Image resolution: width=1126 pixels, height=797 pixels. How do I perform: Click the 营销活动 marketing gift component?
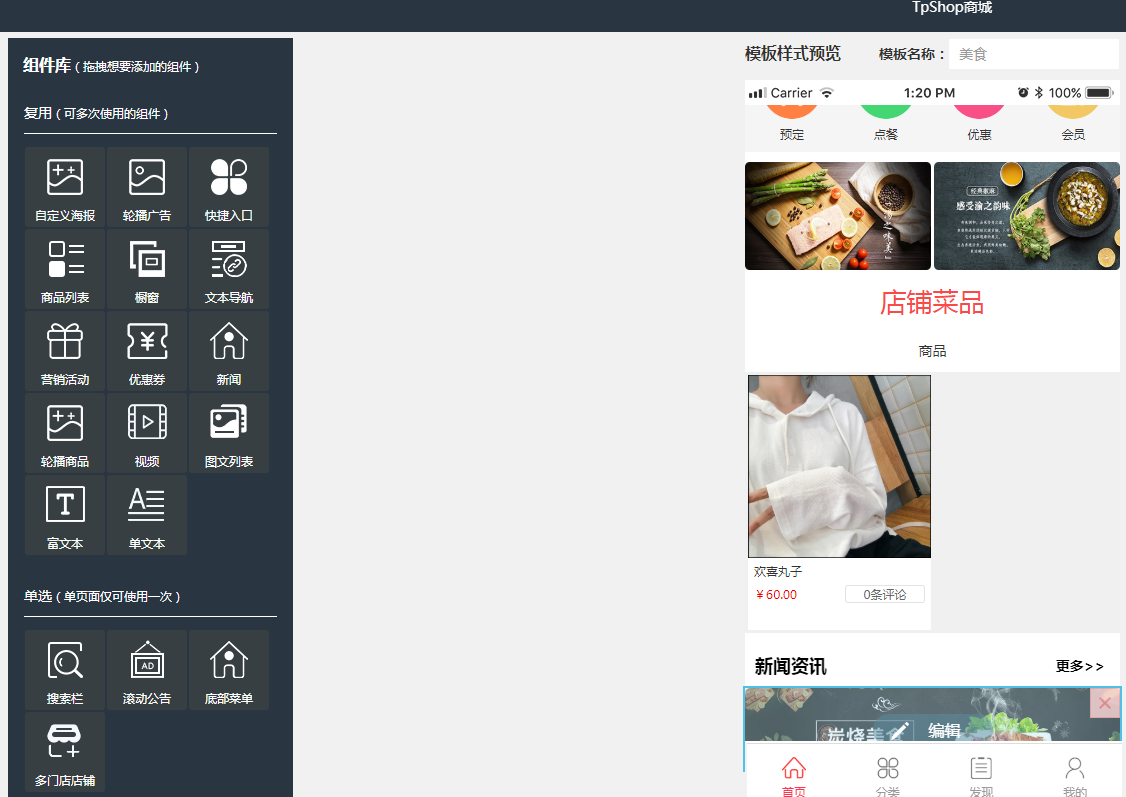pyautogui.click(x=65, y=351)
